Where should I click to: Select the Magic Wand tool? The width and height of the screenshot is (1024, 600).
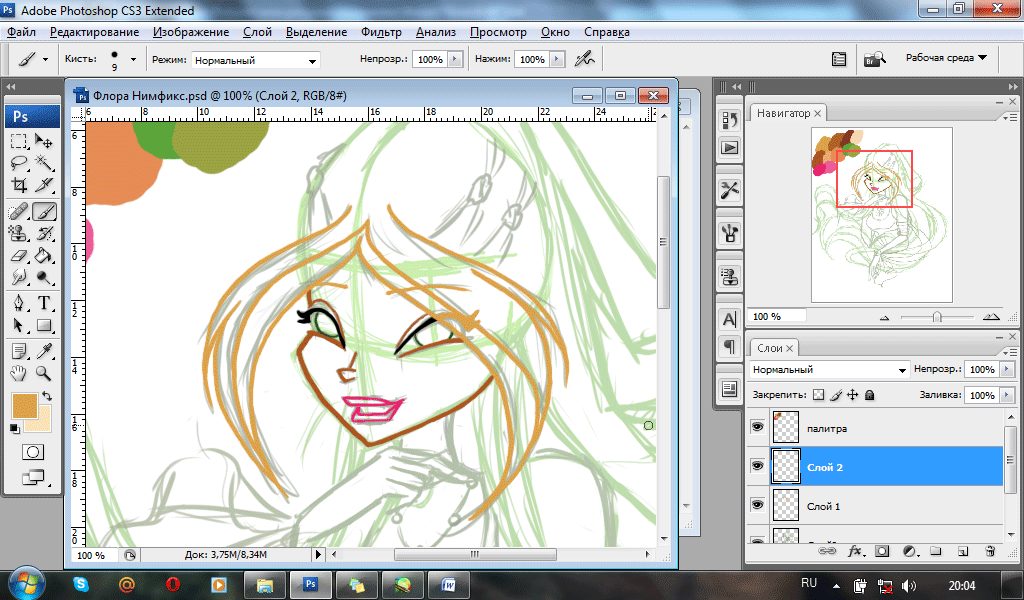[x=44, y=163]
